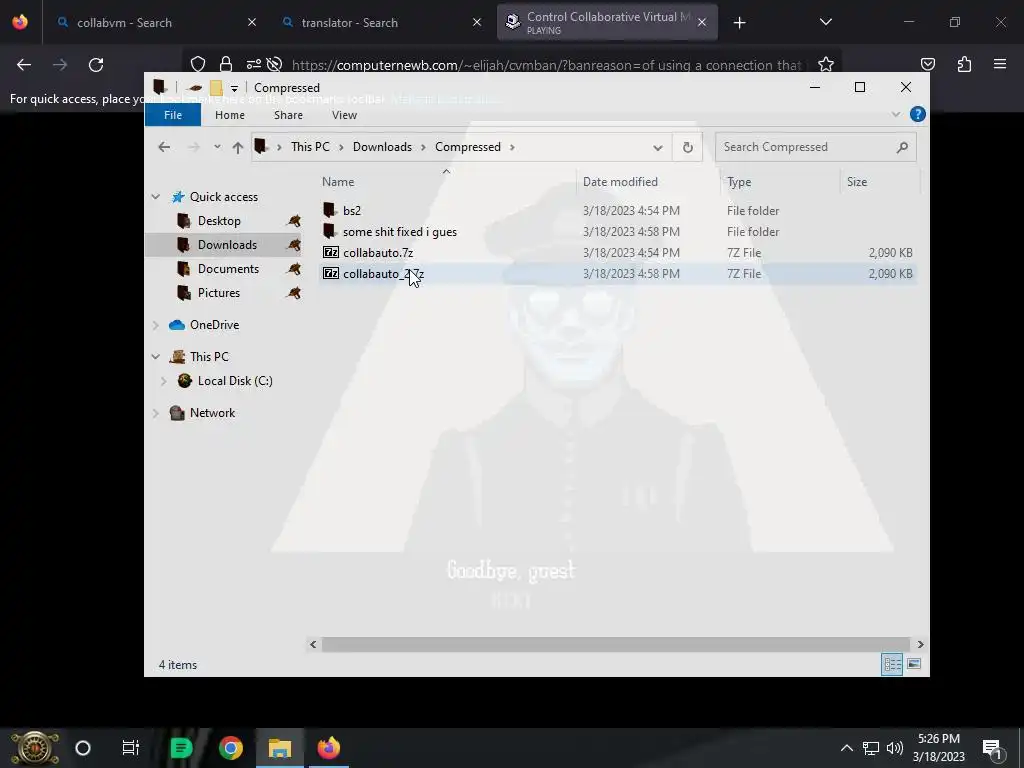Click the Network icon in sidebar
This screenshot has width=1024, height=768.
[177, 413]
